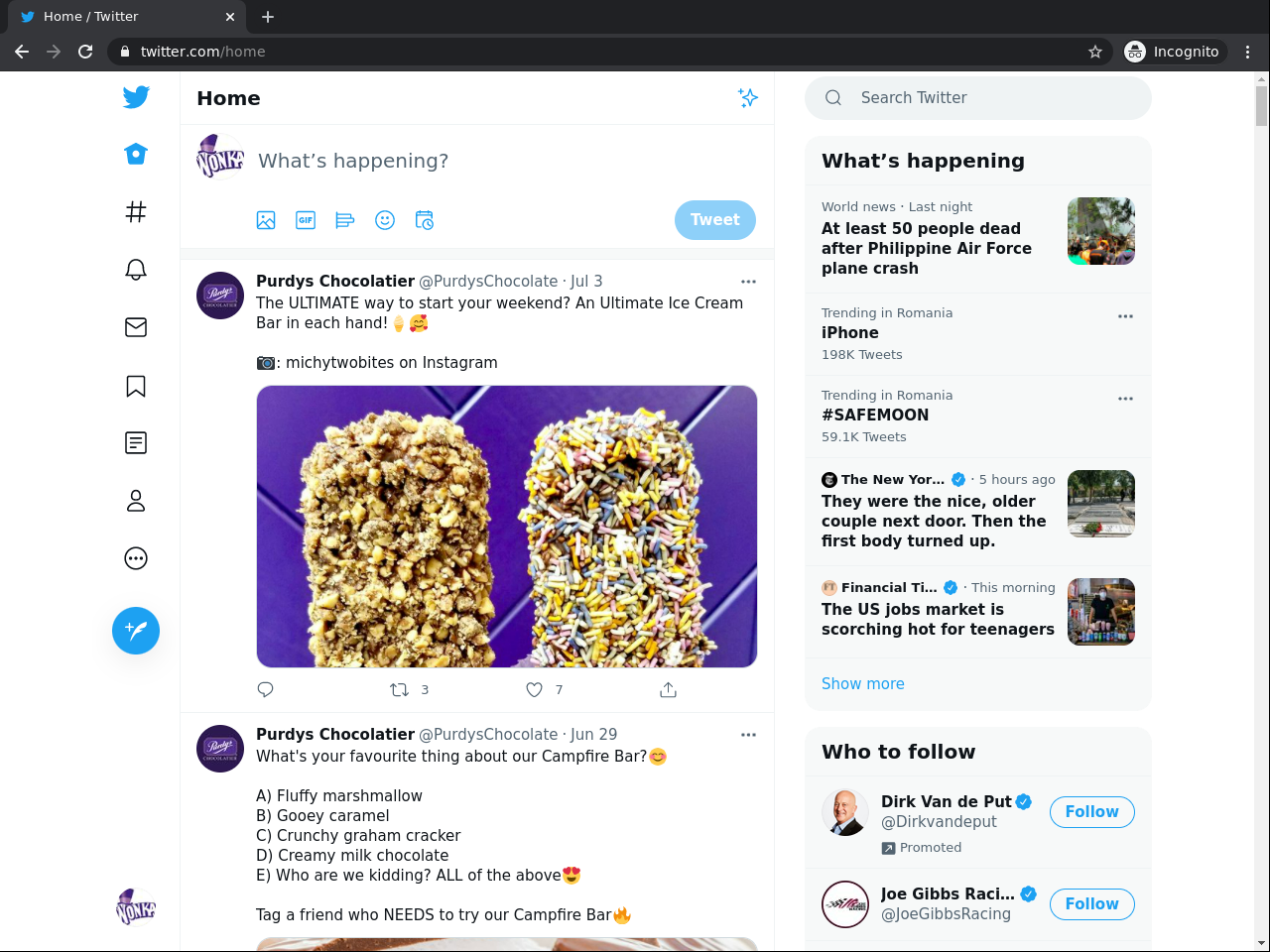Image resolution: width=1270 pixels, height=952 pixels.
Task: Open the Notifications bell icon
Action: pyautogui.click(x=136, y=270)
